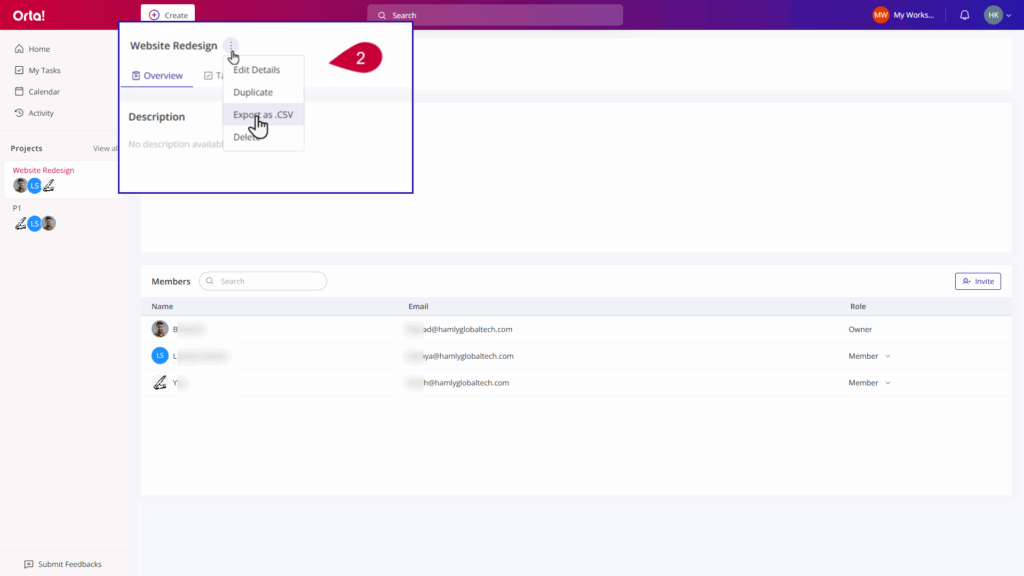Open role dropdown for third member

tap(869, 383)
